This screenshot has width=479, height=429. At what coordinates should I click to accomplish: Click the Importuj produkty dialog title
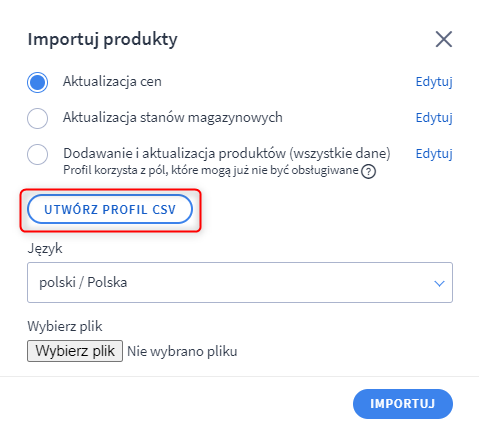[102, 40]
